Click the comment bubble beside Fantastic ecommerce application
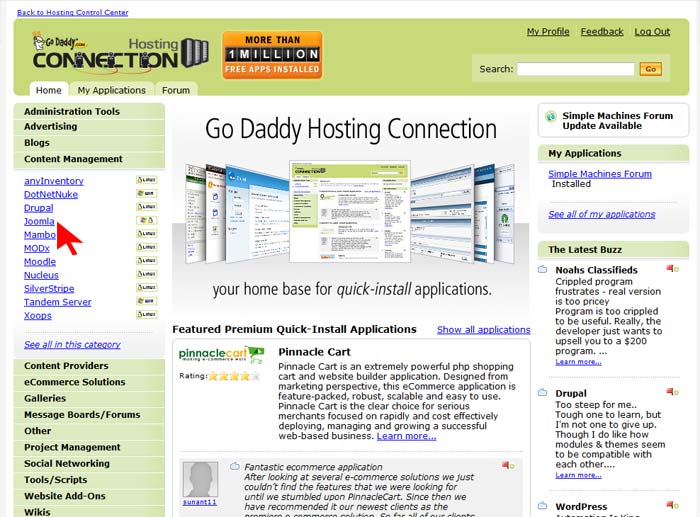Viewport: 700px width, 517px height. click(234, 466)
